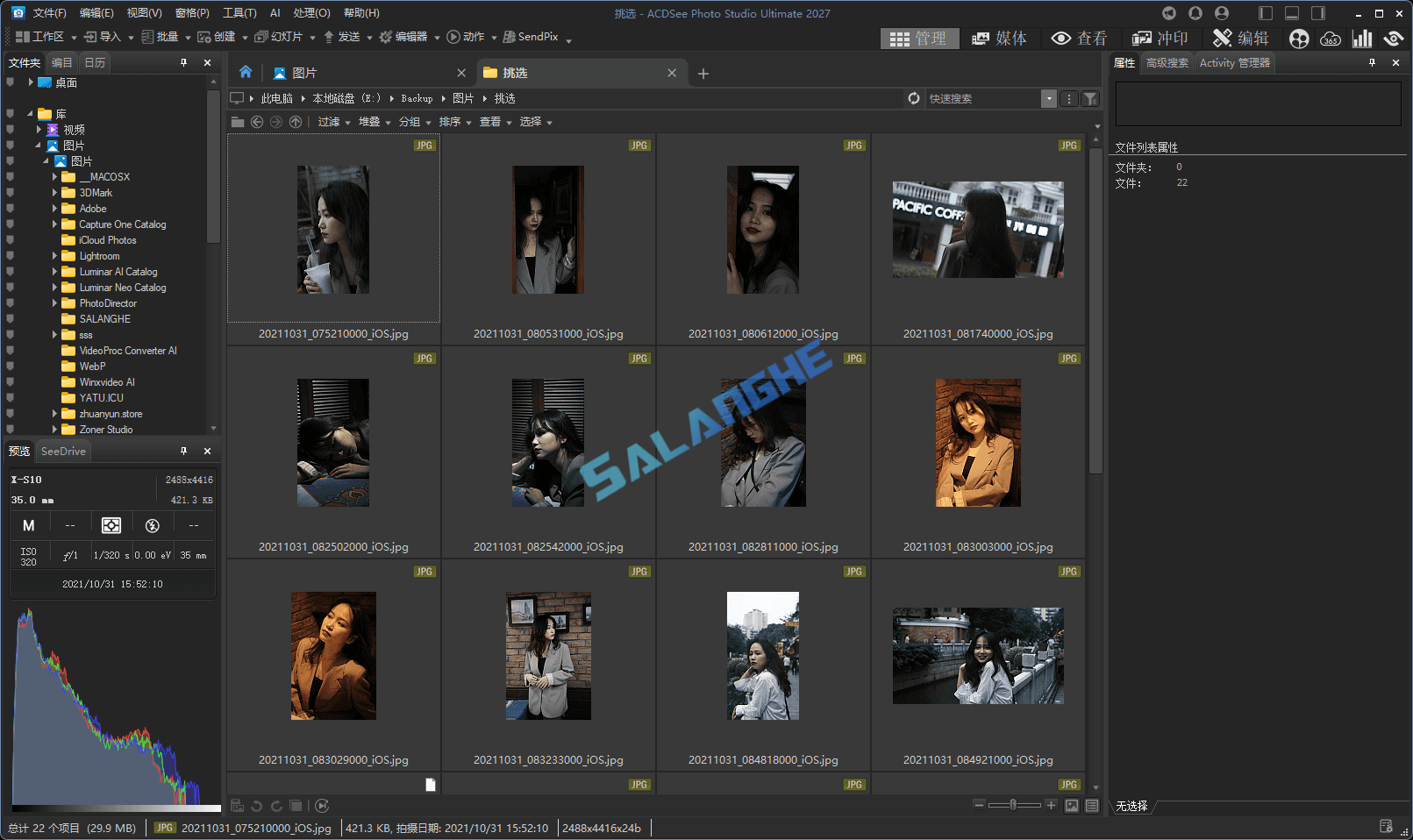Open the 分组 group dropdown
The image size is (1413, 840).
[x=415, y=122]
